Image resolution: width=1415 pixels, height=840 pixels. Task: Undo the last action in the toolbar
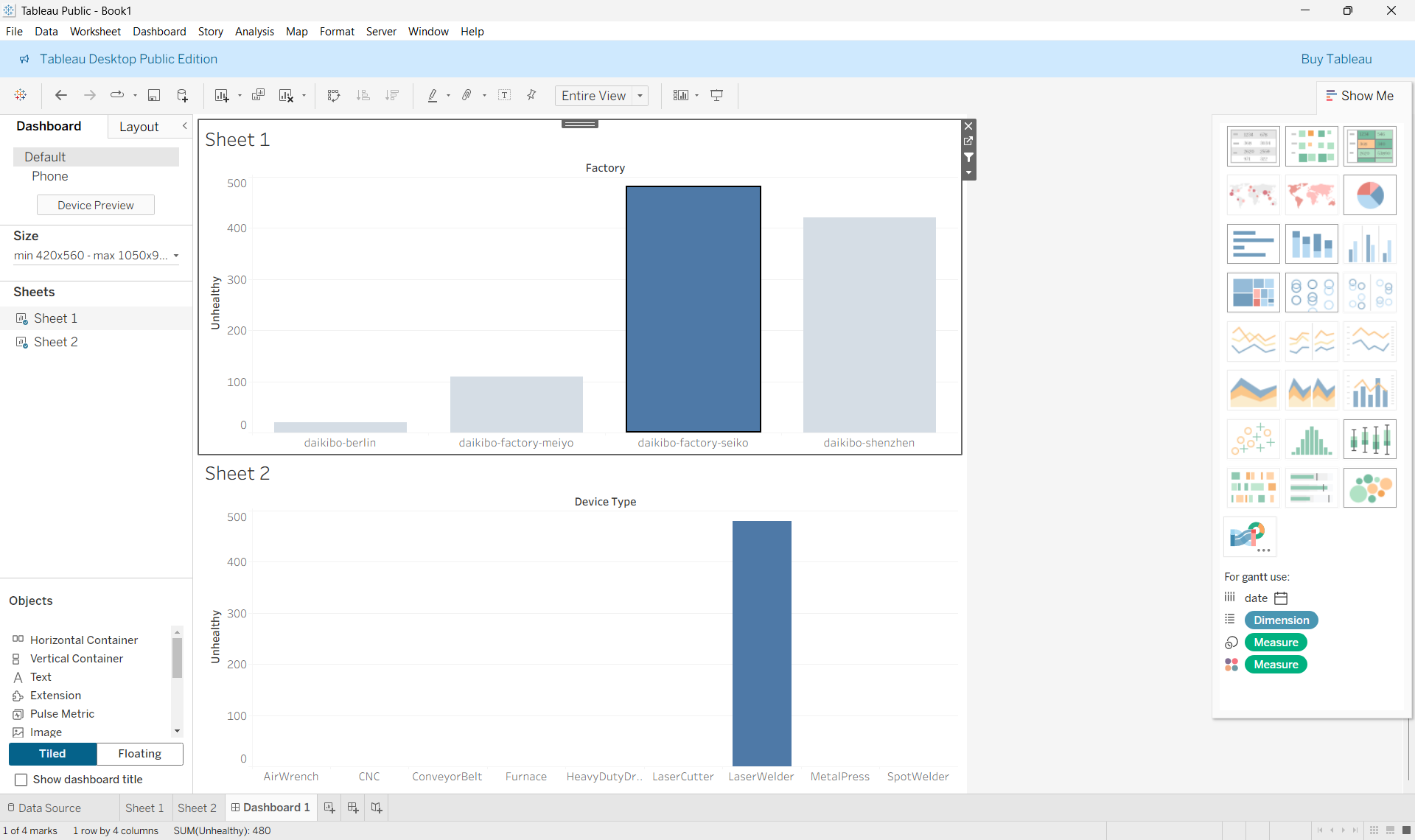click(x=61, y=95)
